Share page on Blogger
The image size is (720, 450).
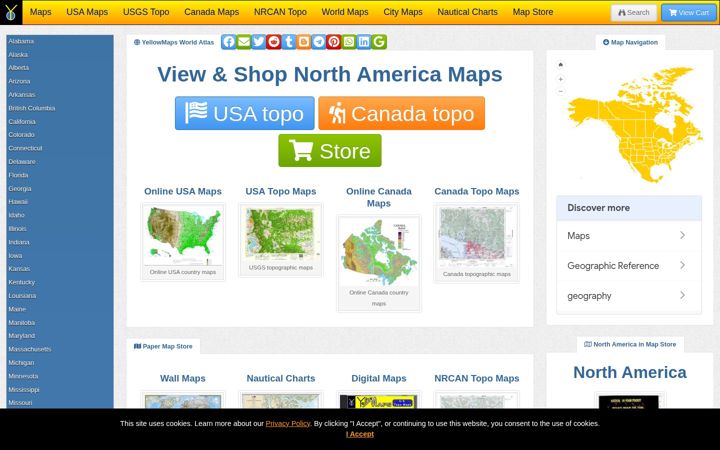pos(304,42)
